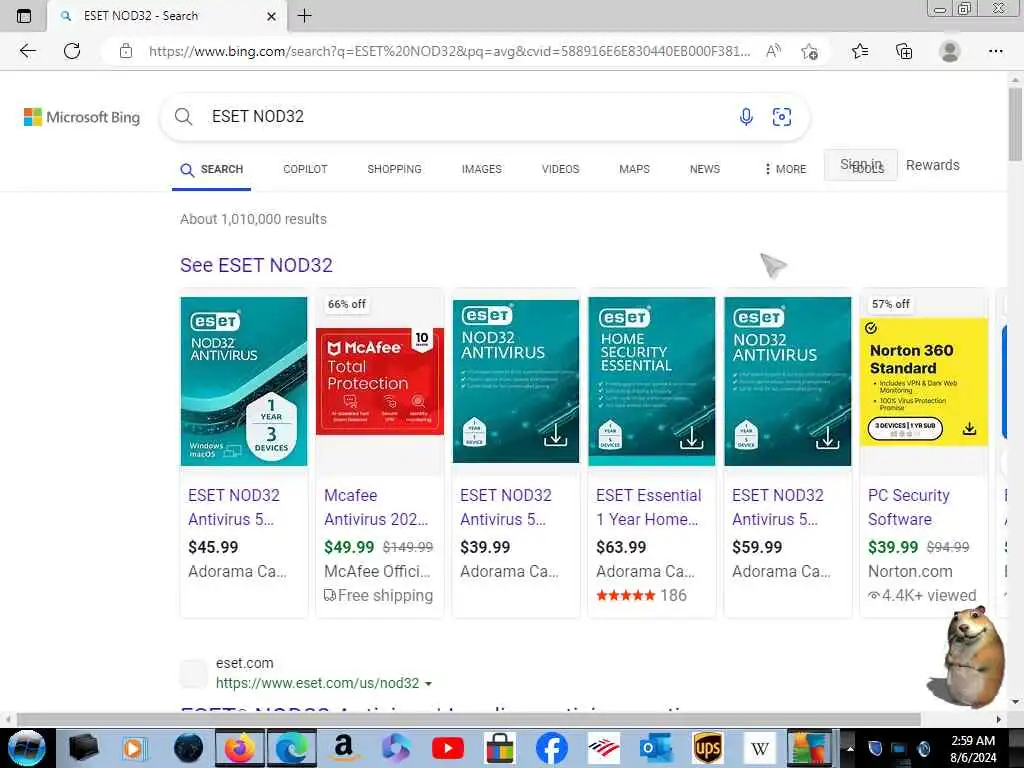The image size is (1024, 768).
Task: Click the $59.99 ESET NOD32 Antivirus image
Action: point(788,381)
